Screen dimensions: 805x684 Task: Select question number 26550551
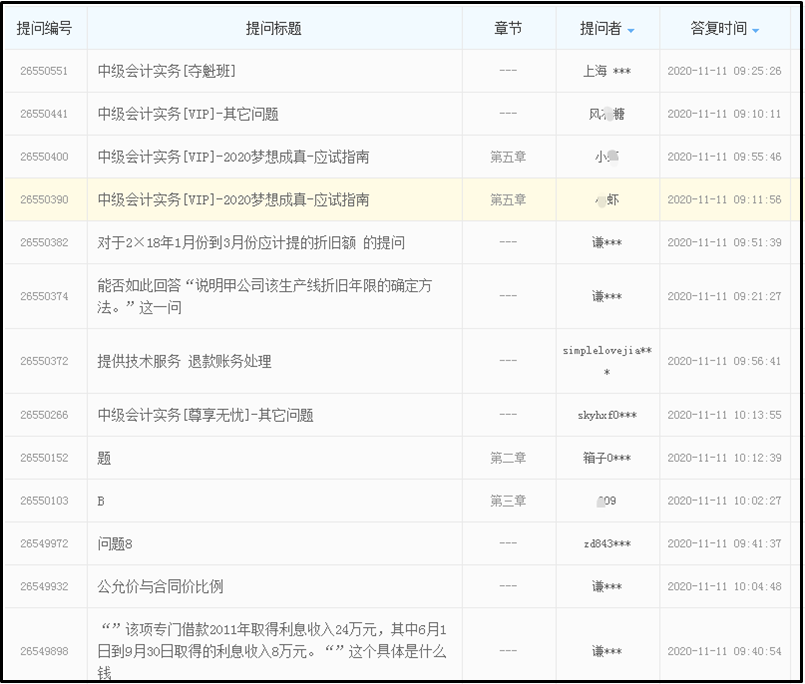coord(44,71)
